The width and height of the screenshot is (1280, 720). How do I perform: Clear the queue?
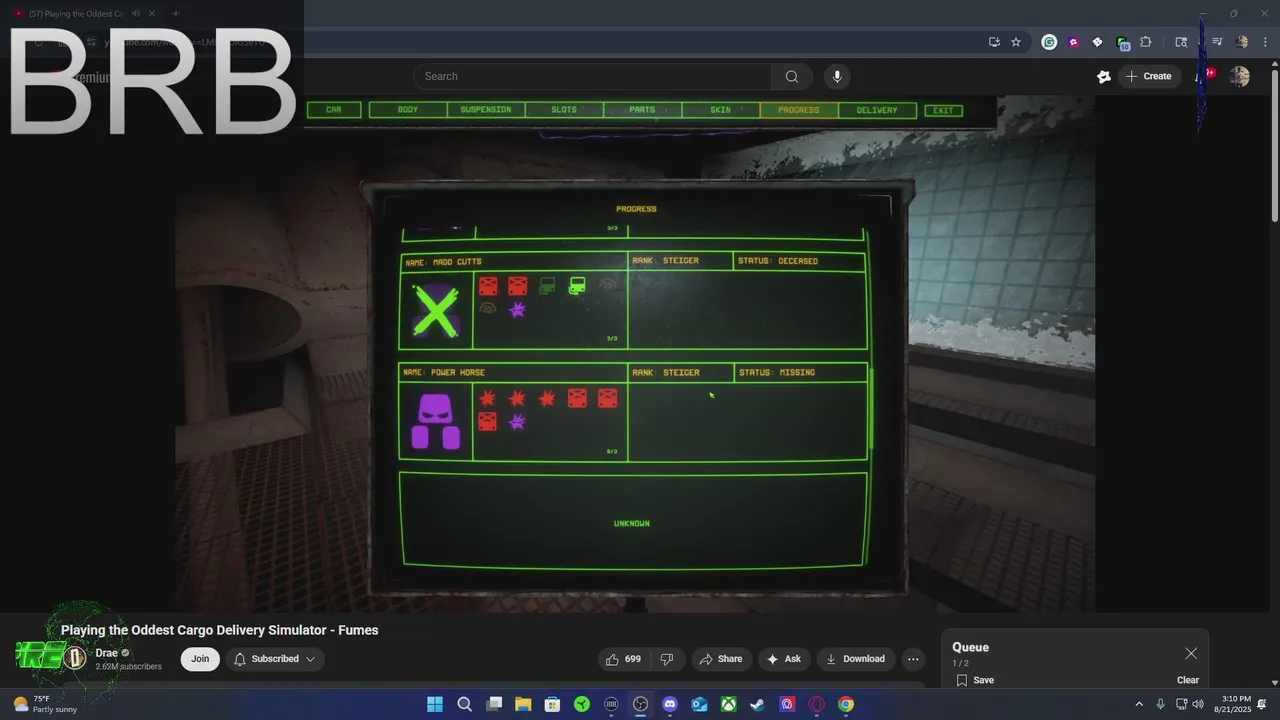(1188, 680)
